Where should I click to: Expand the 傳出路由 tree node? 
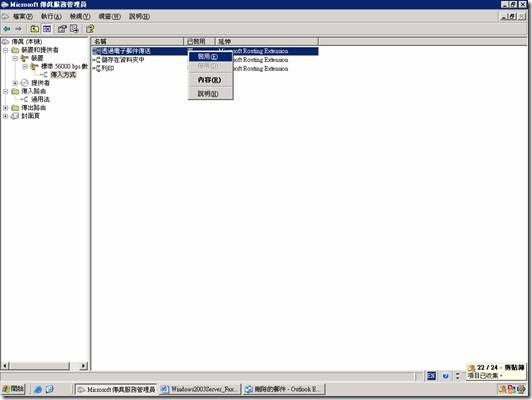[6, 108]
